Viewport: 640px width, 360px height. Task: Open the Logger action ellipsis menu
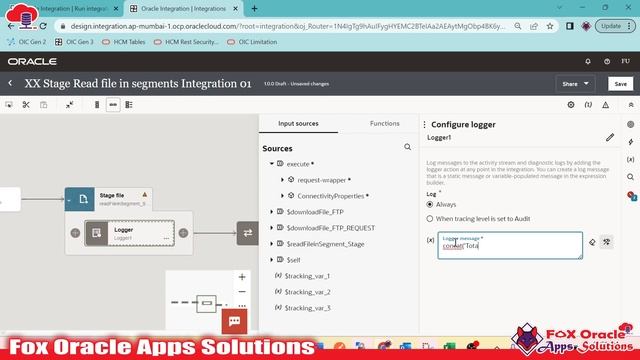[166, 238]
